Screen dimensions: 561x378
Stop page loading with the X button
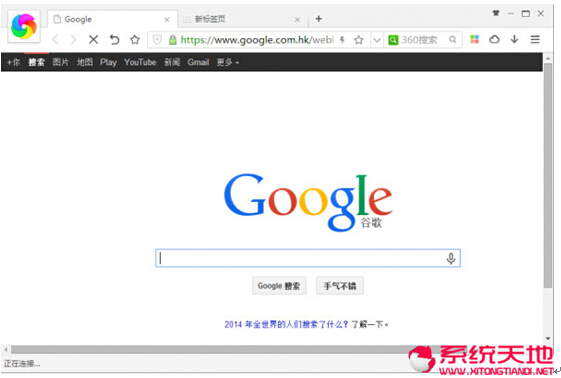[x=93, y=39]
